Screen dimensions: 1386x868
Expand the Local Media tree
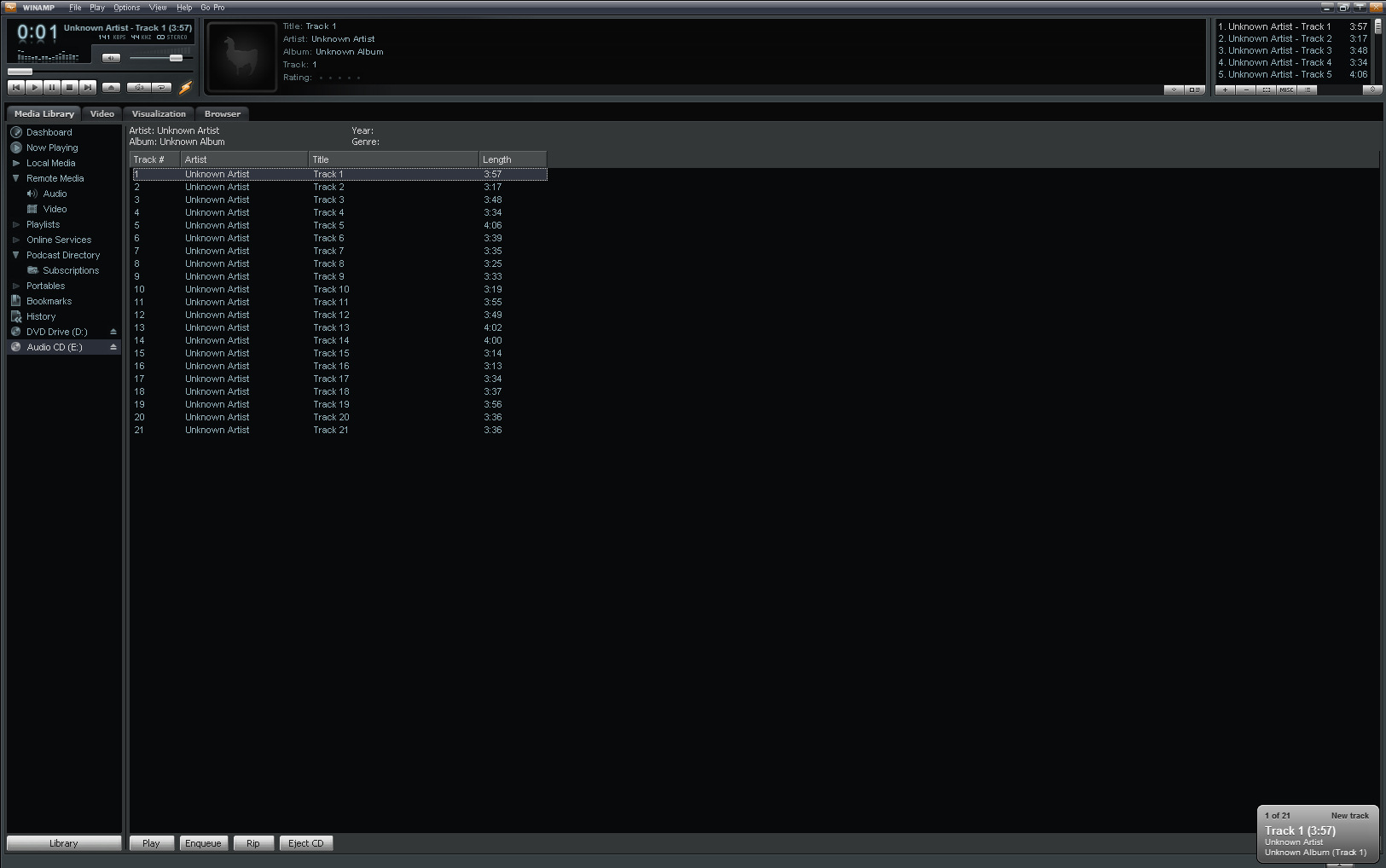[16, 163]
